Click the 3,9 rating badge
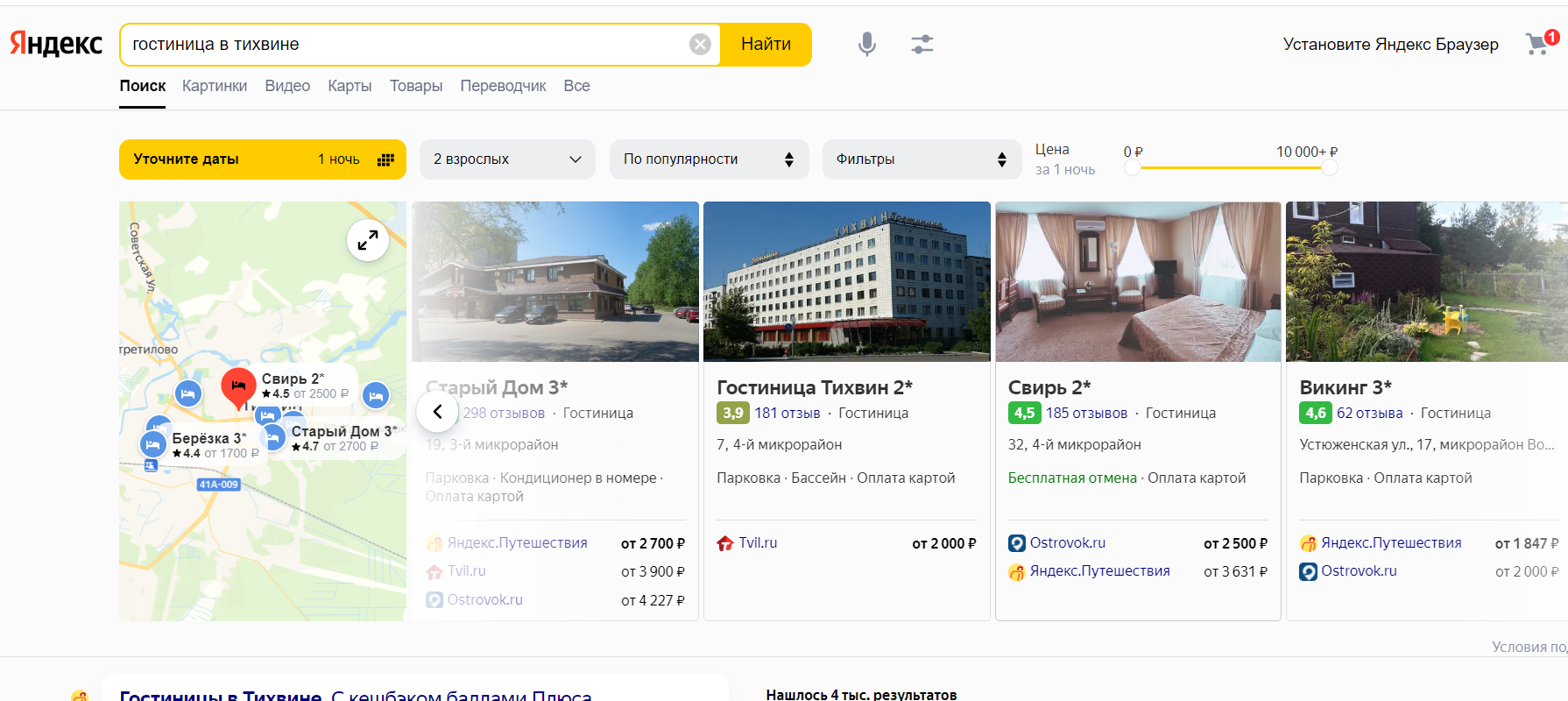The width and height of the screenshot is (1568, 701). 732,413
